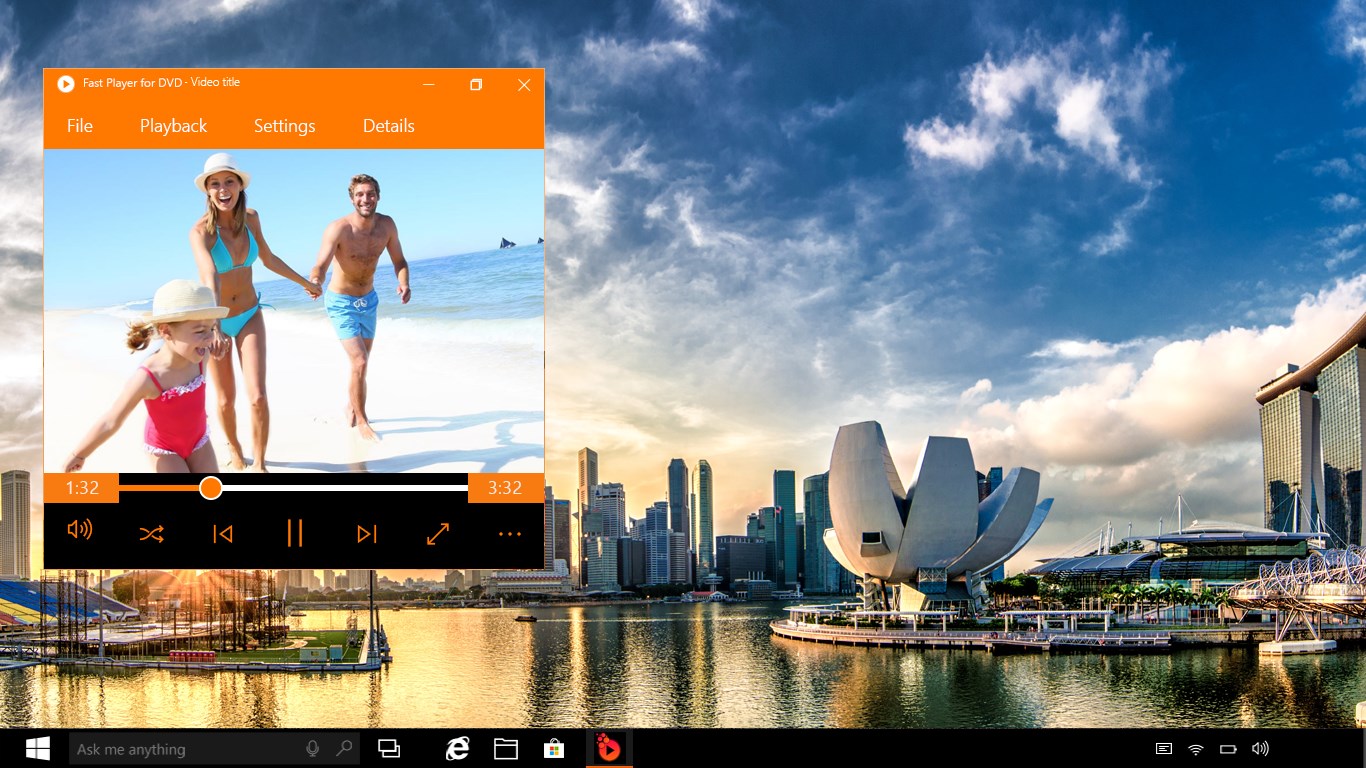Click the elapsed time 1:32 label
Screen dimensions: 1366x768
click(80, 488)
